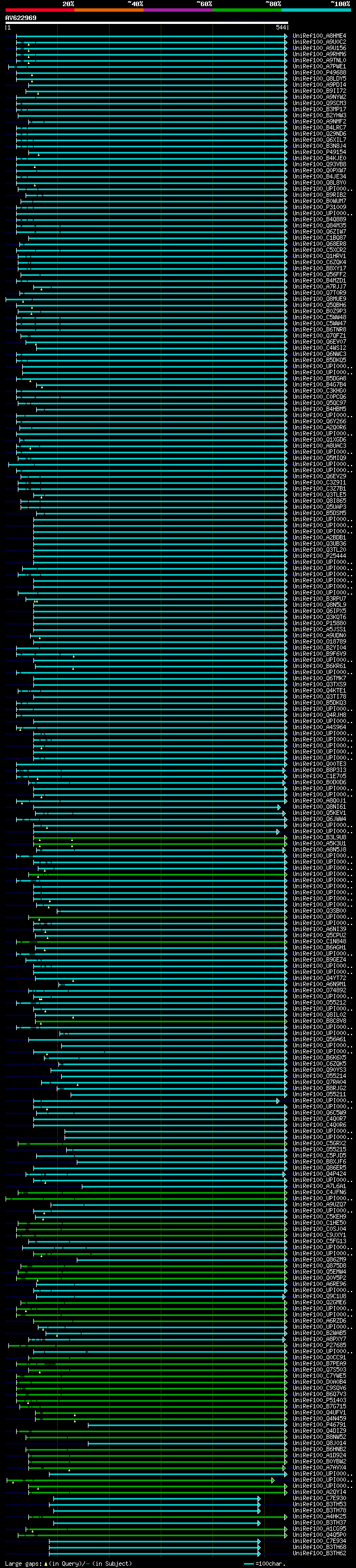Select the UniRef100_Q9SCM3 label

tap(319, 103)
